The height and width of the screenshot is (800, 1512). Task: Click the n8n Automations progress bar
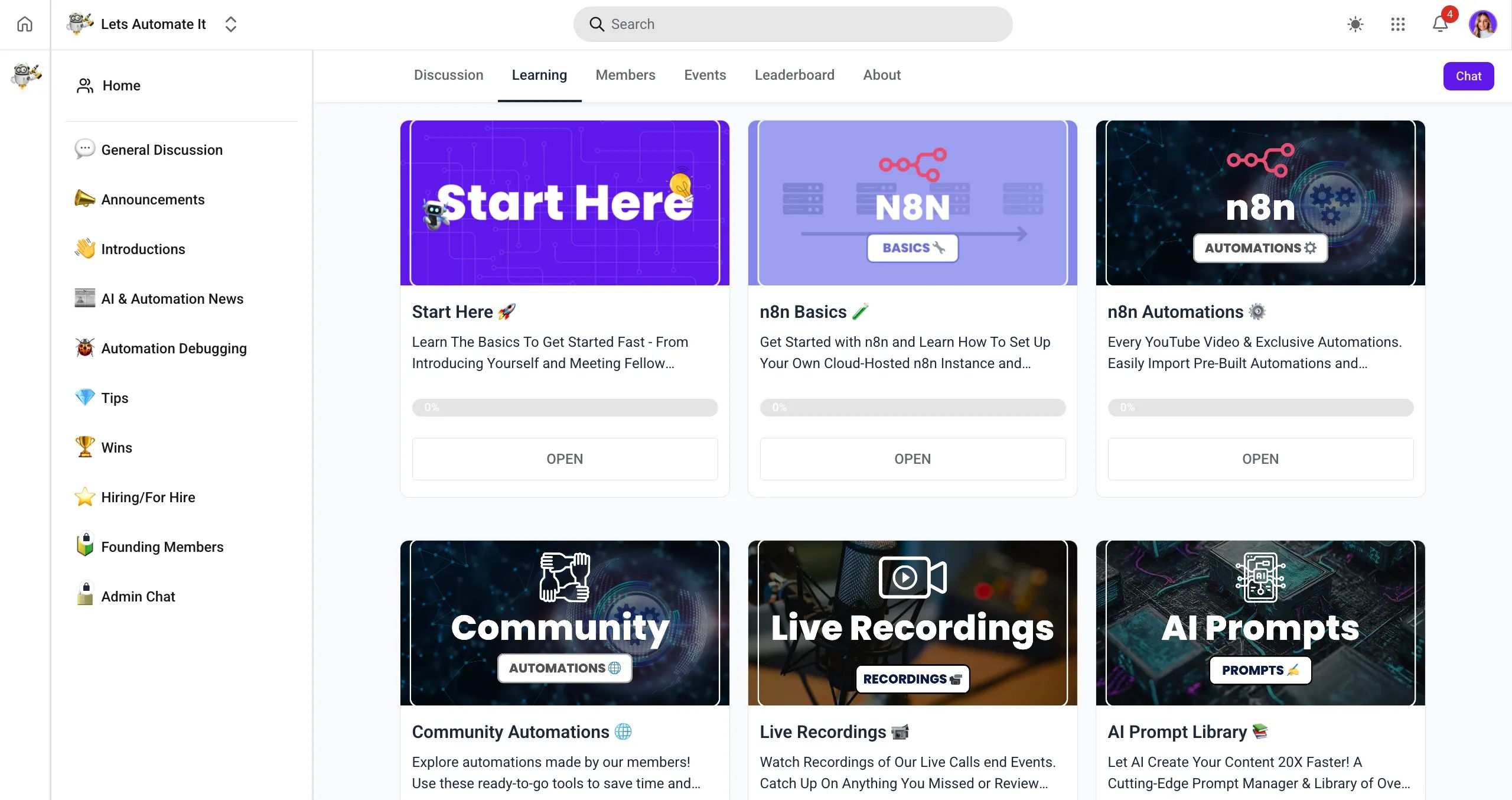[1260, 407]
